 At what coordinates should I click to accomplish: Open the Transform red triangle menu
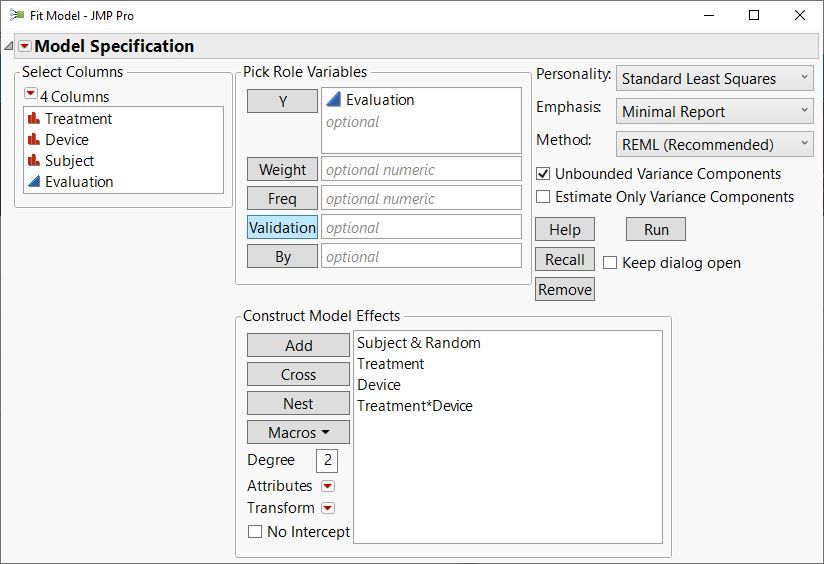tap(328, 508)
